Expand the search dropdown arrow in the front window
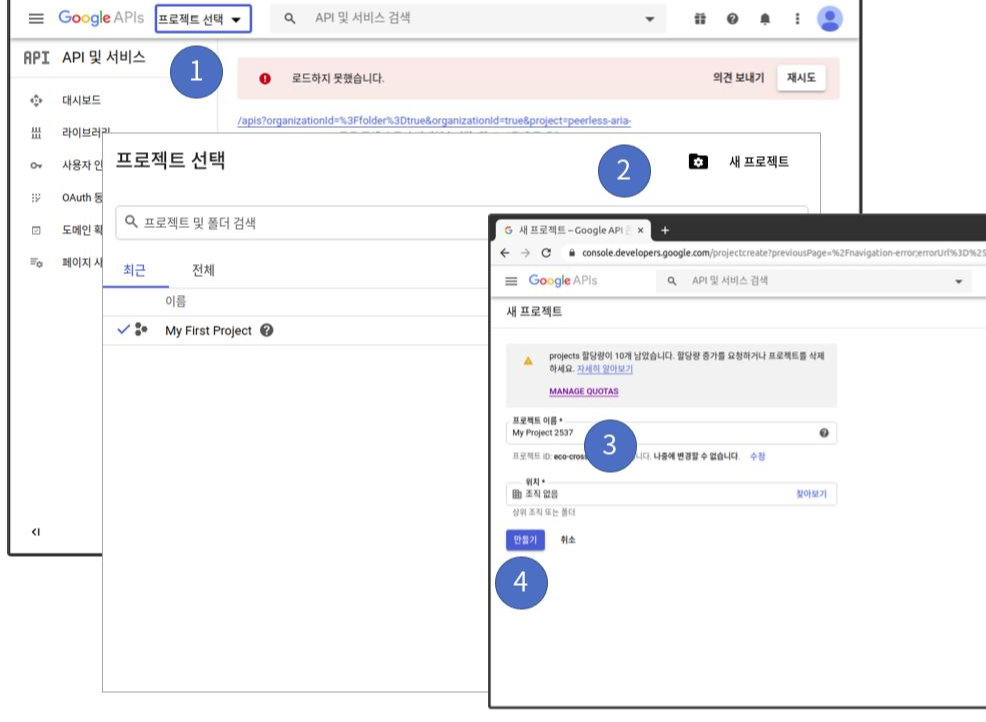 point(958,281)
